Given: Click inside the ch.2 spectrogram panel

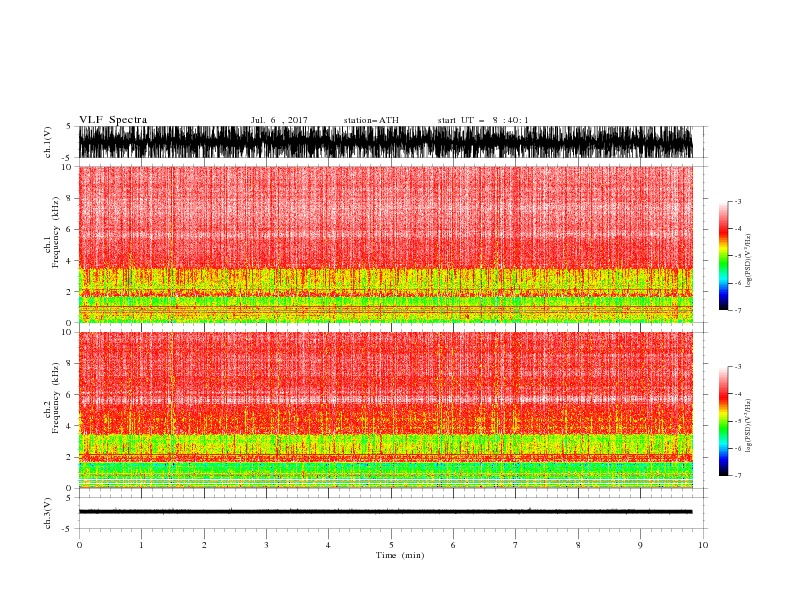Looking at the screenshot, I should point(385,410).
